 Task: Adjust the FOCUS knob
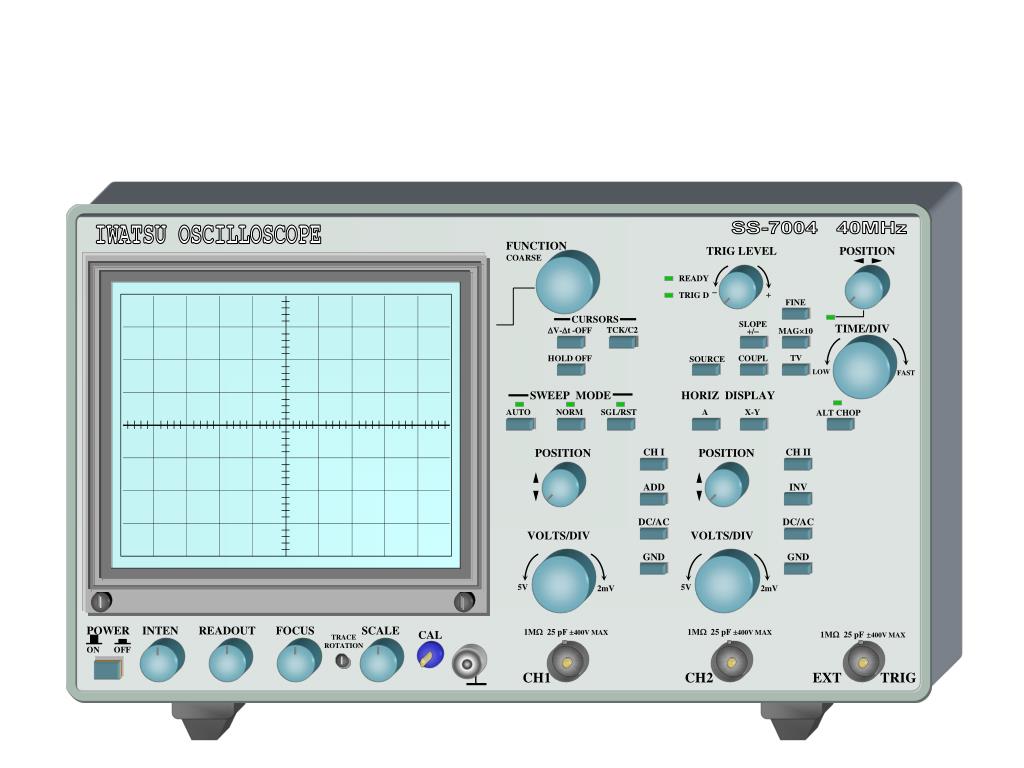[x=298, y=660]
